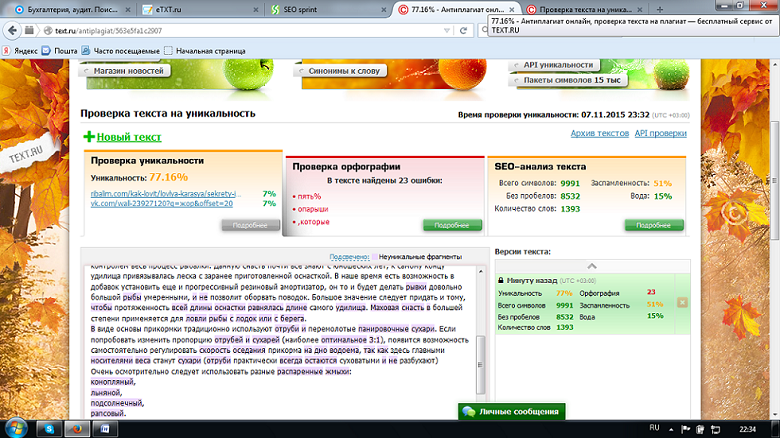780x438 pixels.
Task: Click text area scrollbar thumb
Action: 481,364
